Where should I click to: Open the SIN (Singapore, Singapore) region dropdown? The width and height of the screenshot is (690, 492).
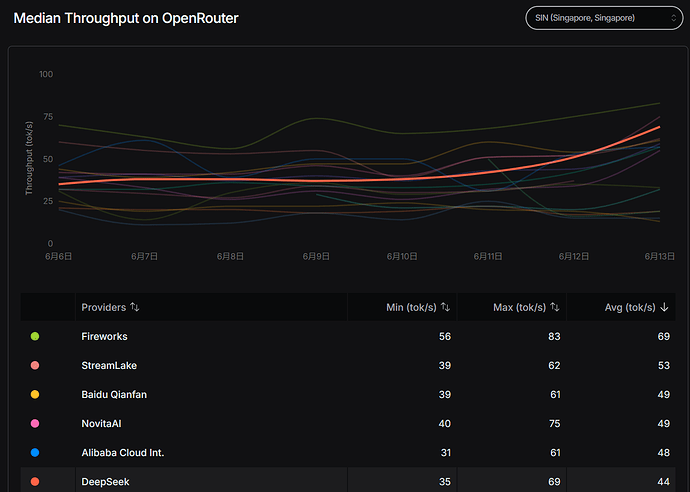604,18
